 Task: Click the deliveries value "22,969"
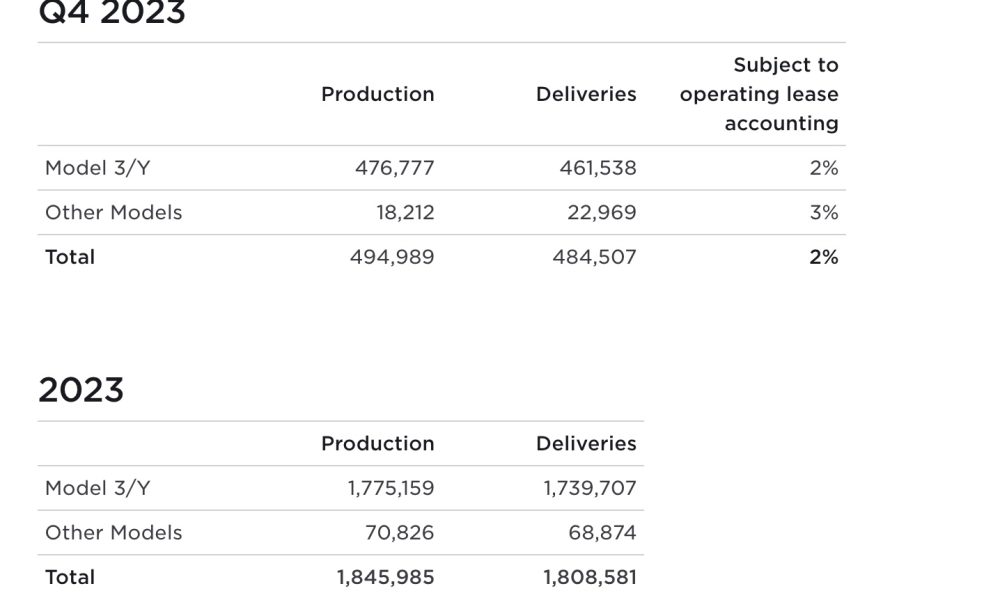pyautogui.click(x=602, y=213)
